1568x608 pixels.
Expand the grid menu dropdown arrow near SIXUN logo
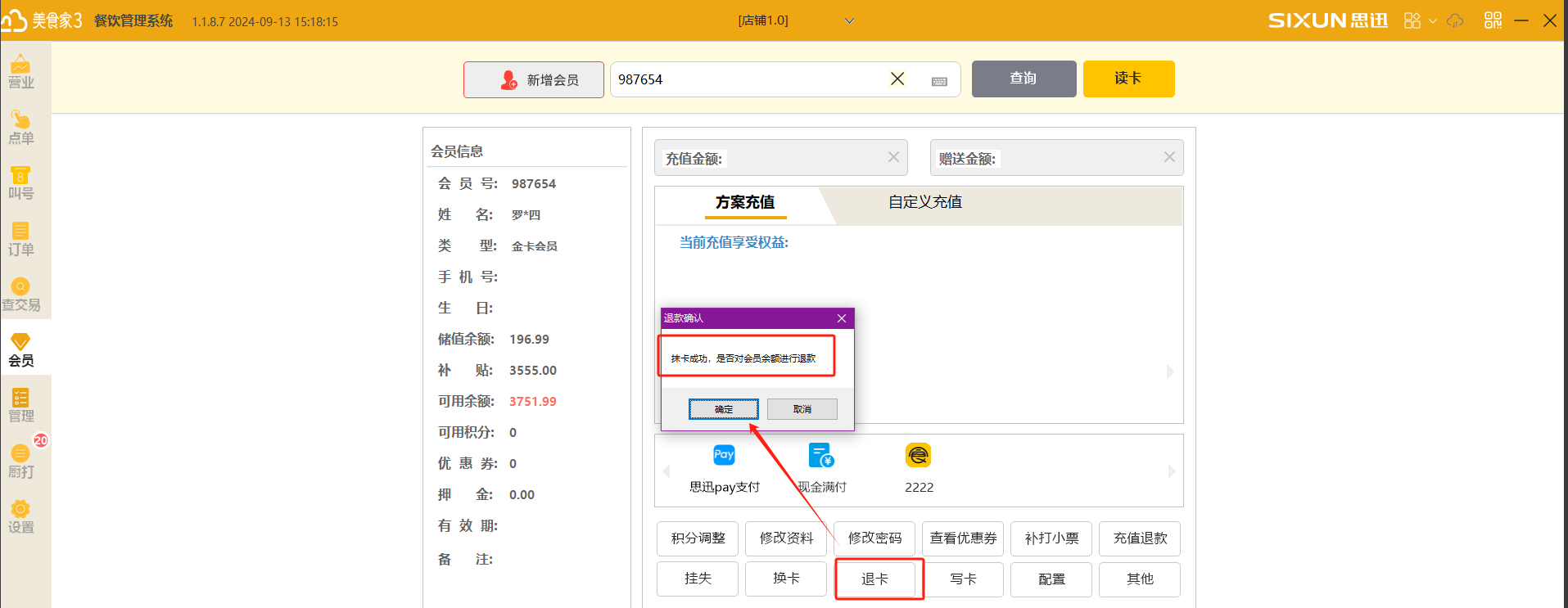point(1432,21)
